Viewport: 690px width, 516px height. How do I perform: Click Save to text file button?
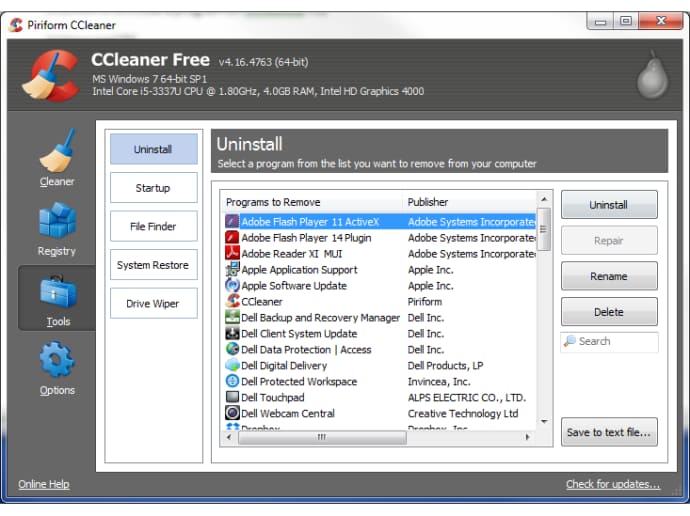tap(608, 432)
